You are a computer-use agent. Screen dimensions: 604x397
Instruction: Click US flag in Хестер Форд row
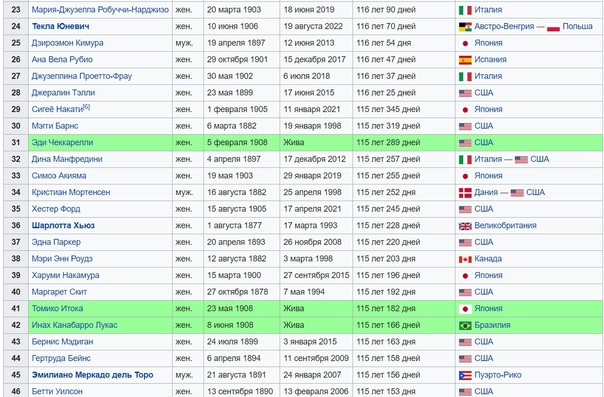pyautogui.click(x=465, y=209)
